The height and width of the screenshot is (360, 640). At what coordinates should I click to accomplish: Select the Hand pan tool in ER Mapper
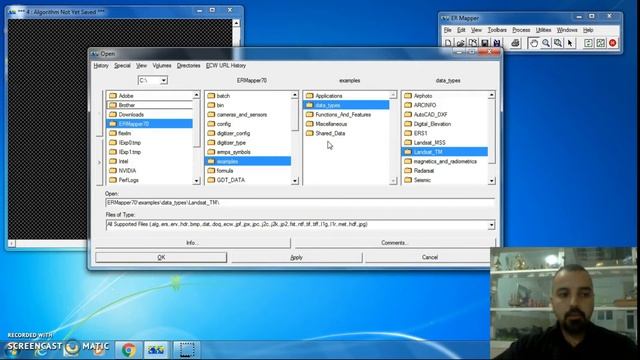(x=533, y=43)
